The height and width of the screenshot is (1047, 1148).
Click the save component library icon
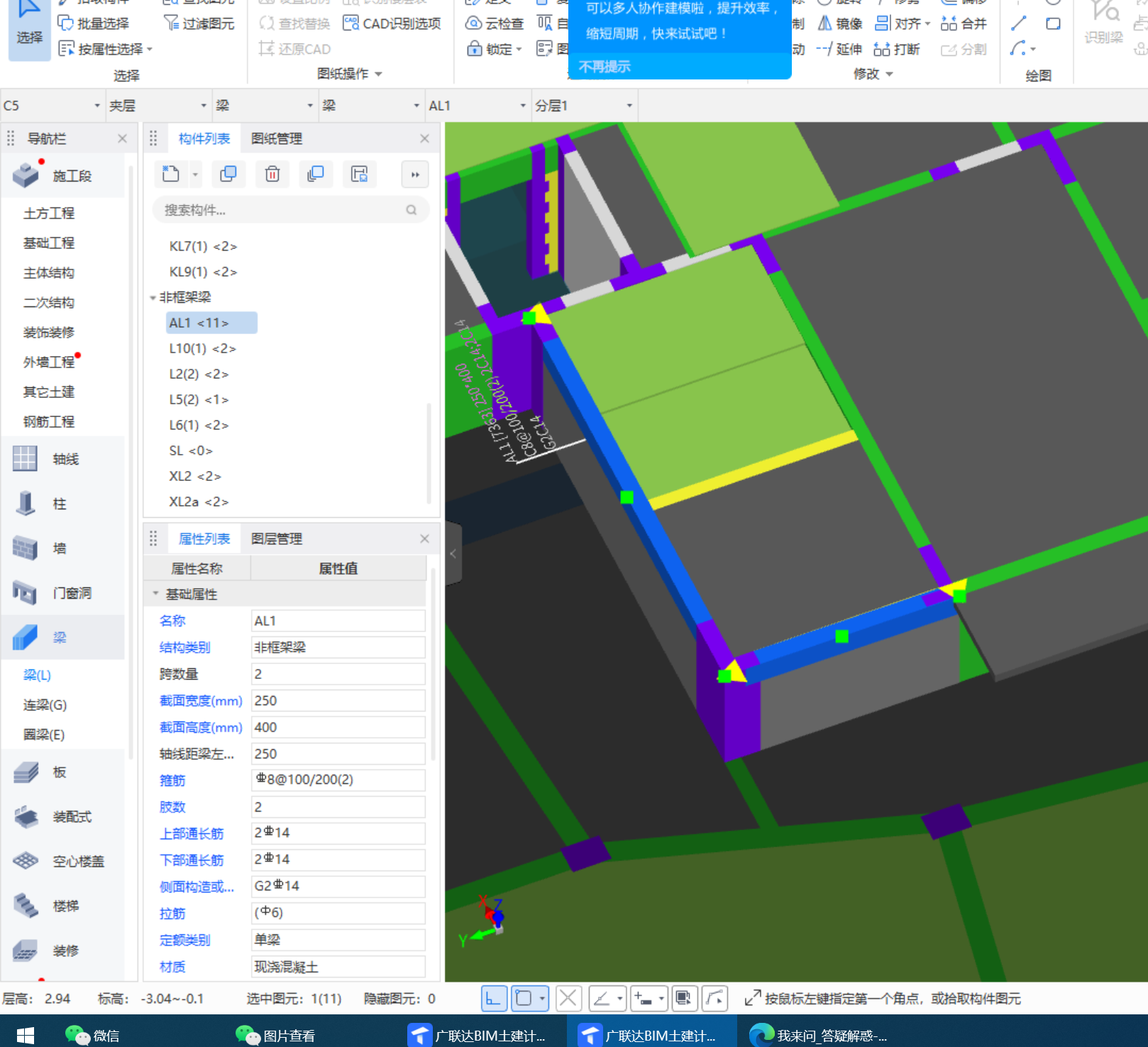pyautogui.click(x=360, y=174)
